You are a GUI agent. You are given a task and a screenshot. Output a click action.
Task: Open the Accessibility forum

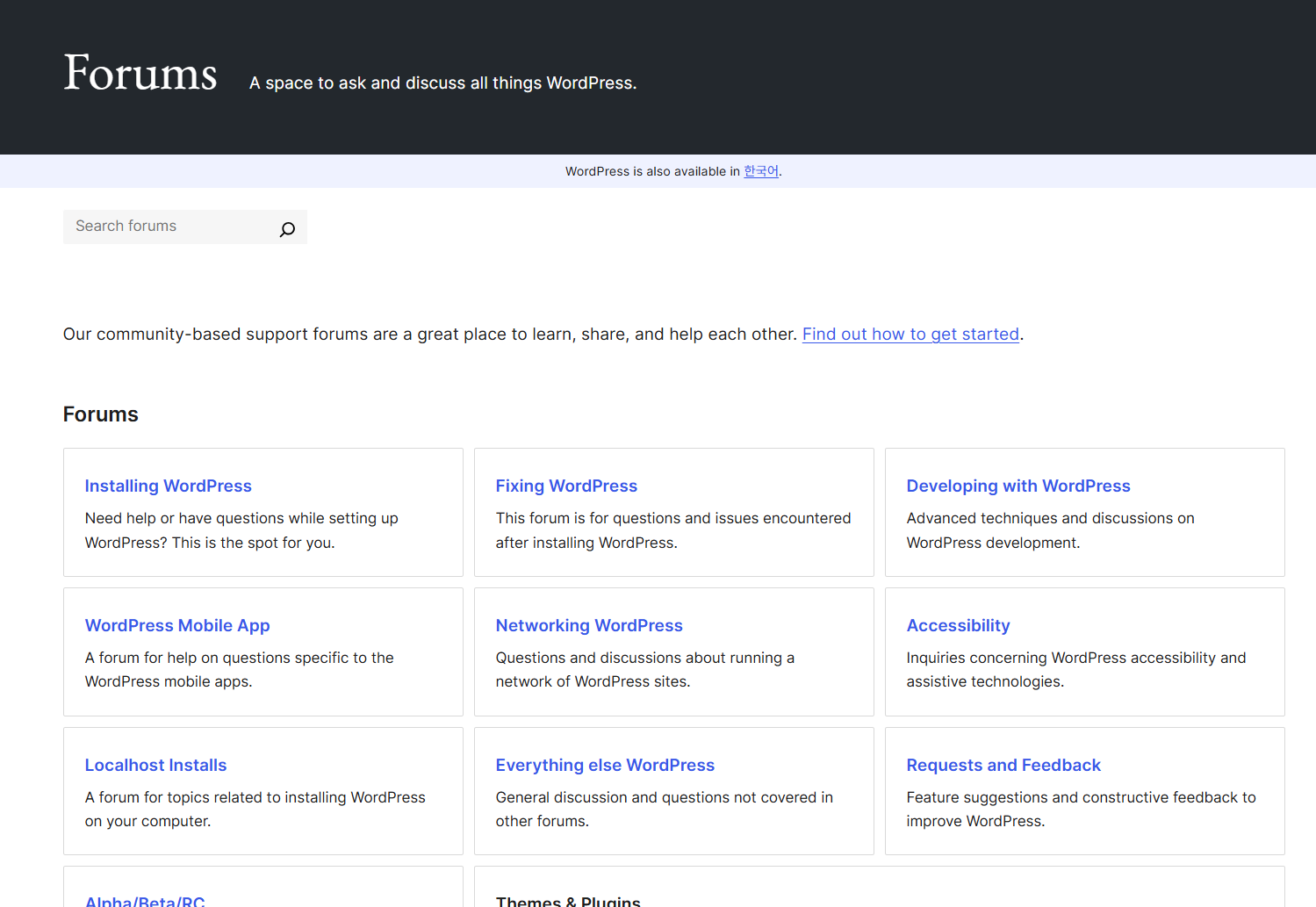[x=959, y=626]
